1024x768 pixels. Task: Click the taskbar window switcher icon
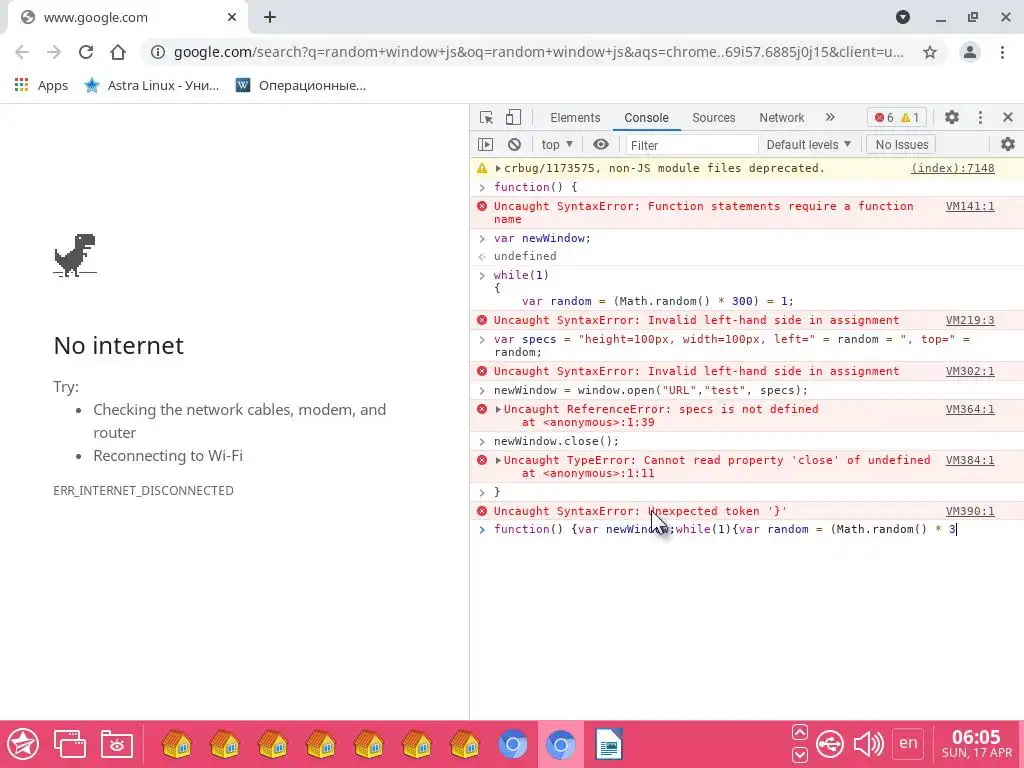pyautogui.click(x=70, y=744)
